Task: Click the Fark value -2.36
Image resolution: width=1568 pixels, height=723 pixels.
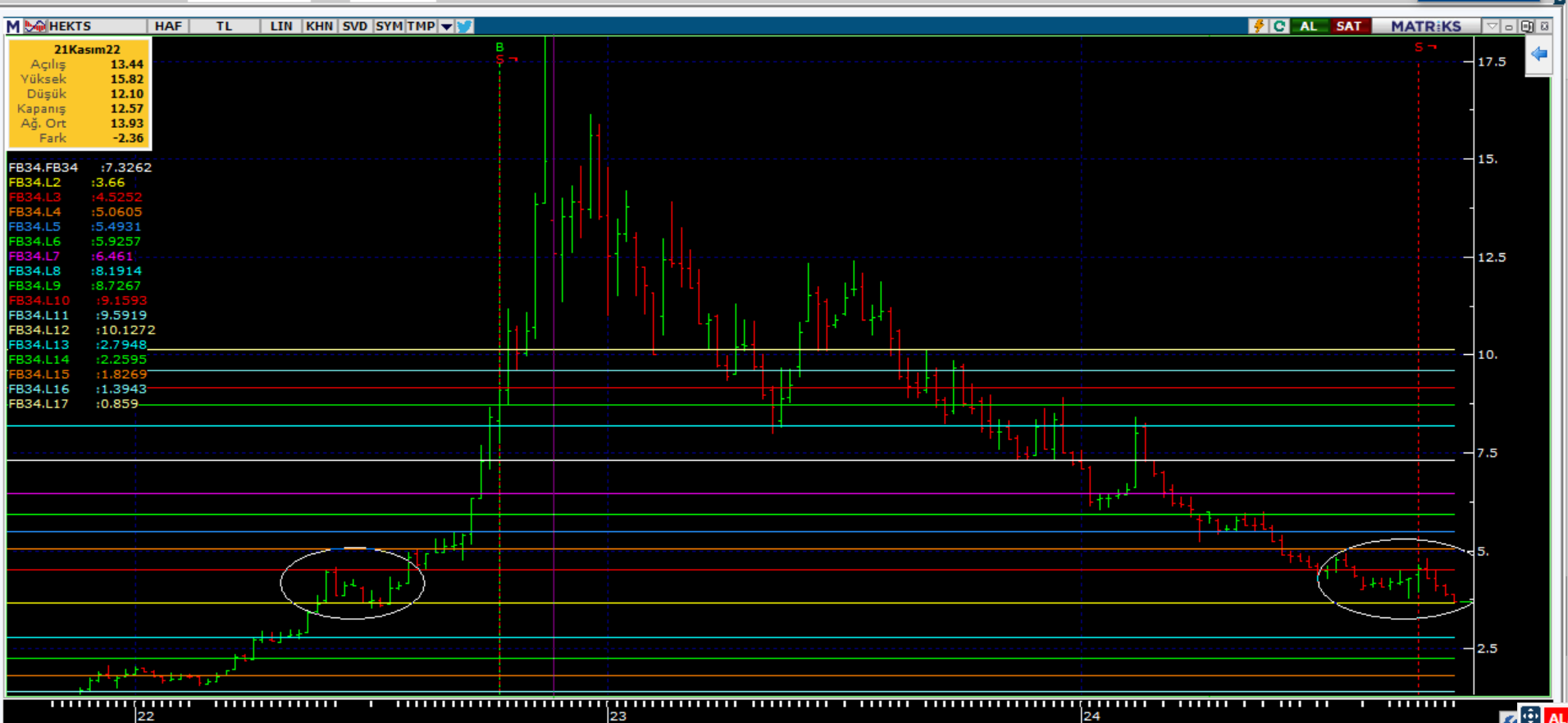Action: 129,138
